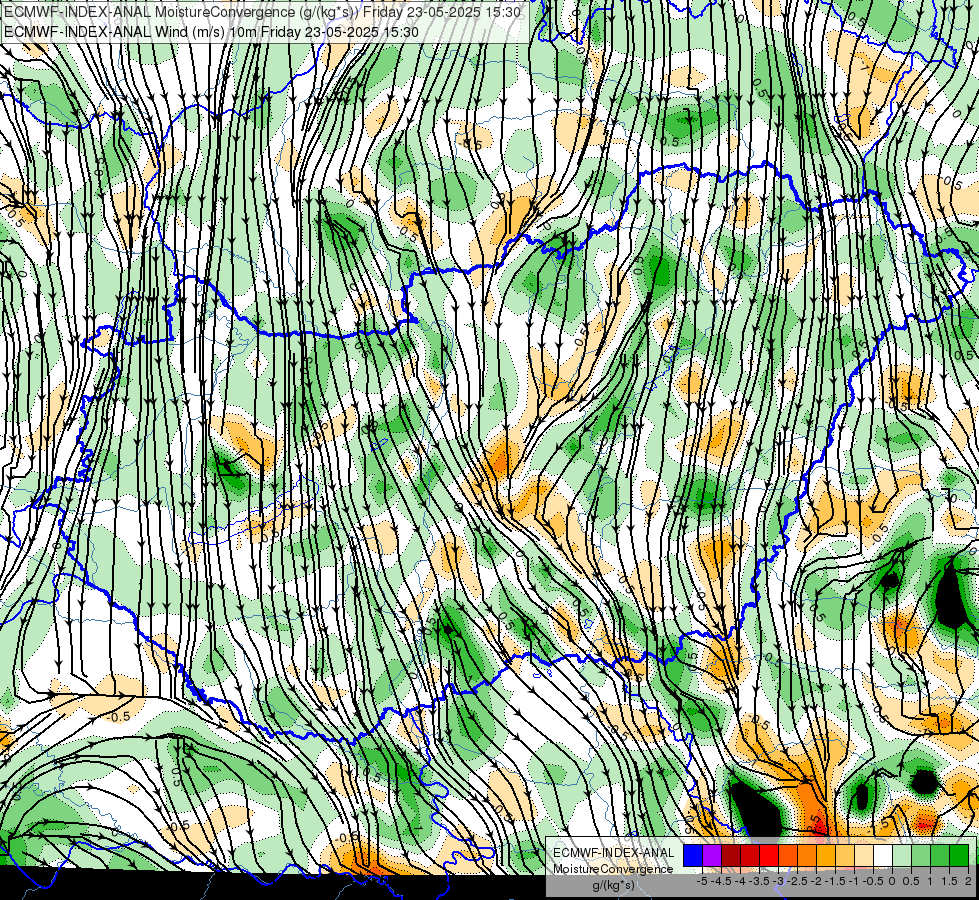The height and width of the screenshot is (900, 979).
Task: Click the -3 tick label on legend
Action: click(x=779, y=881)
